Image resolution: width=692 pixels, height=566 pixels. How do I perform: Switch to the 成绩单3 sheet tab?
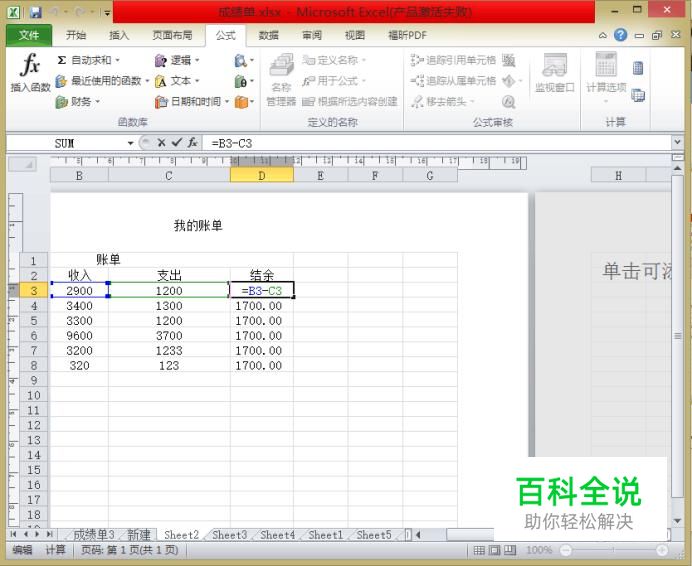[x=94, y=535]
